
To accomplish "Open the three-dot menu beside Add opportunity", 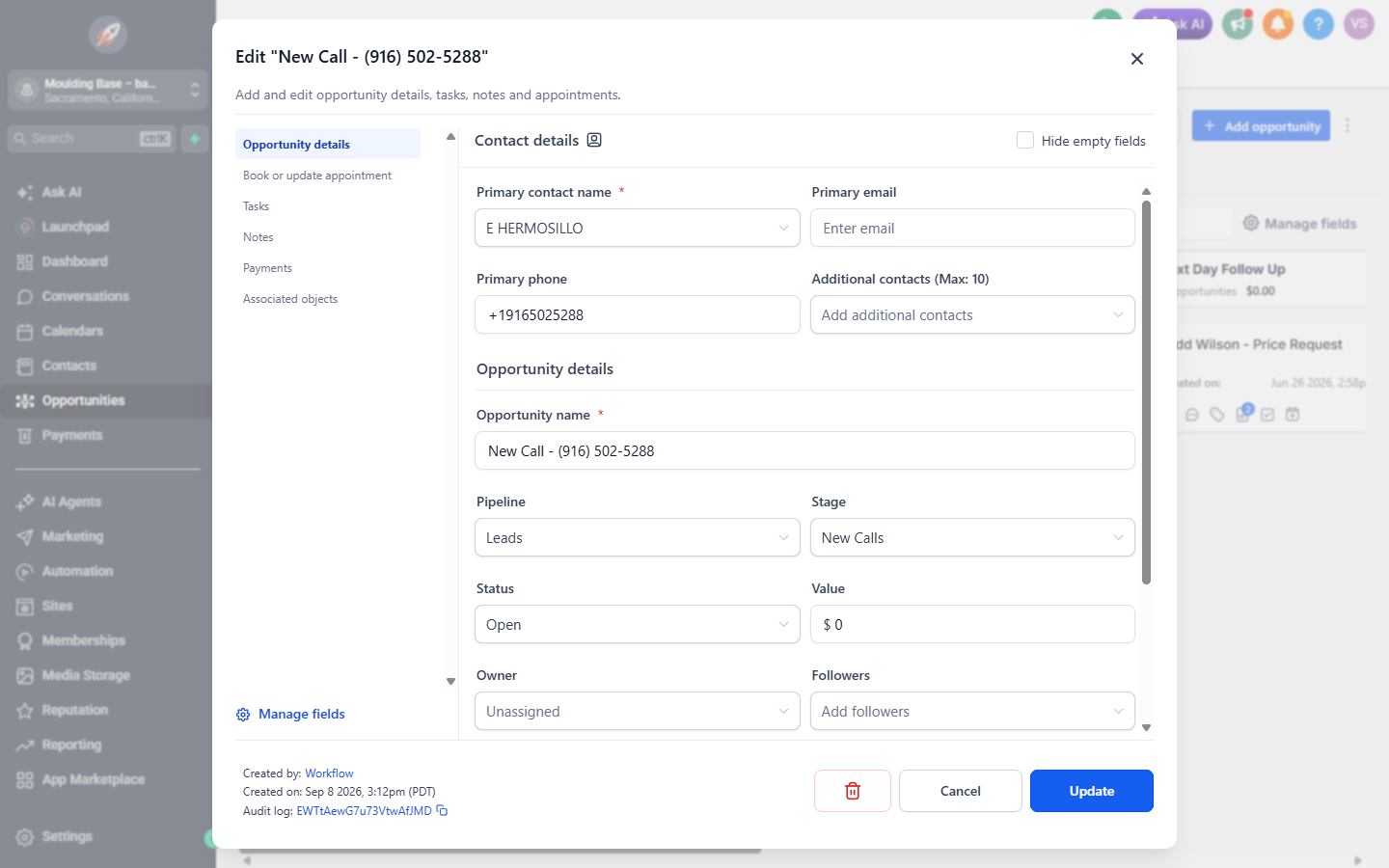I will click(1348, 125).
